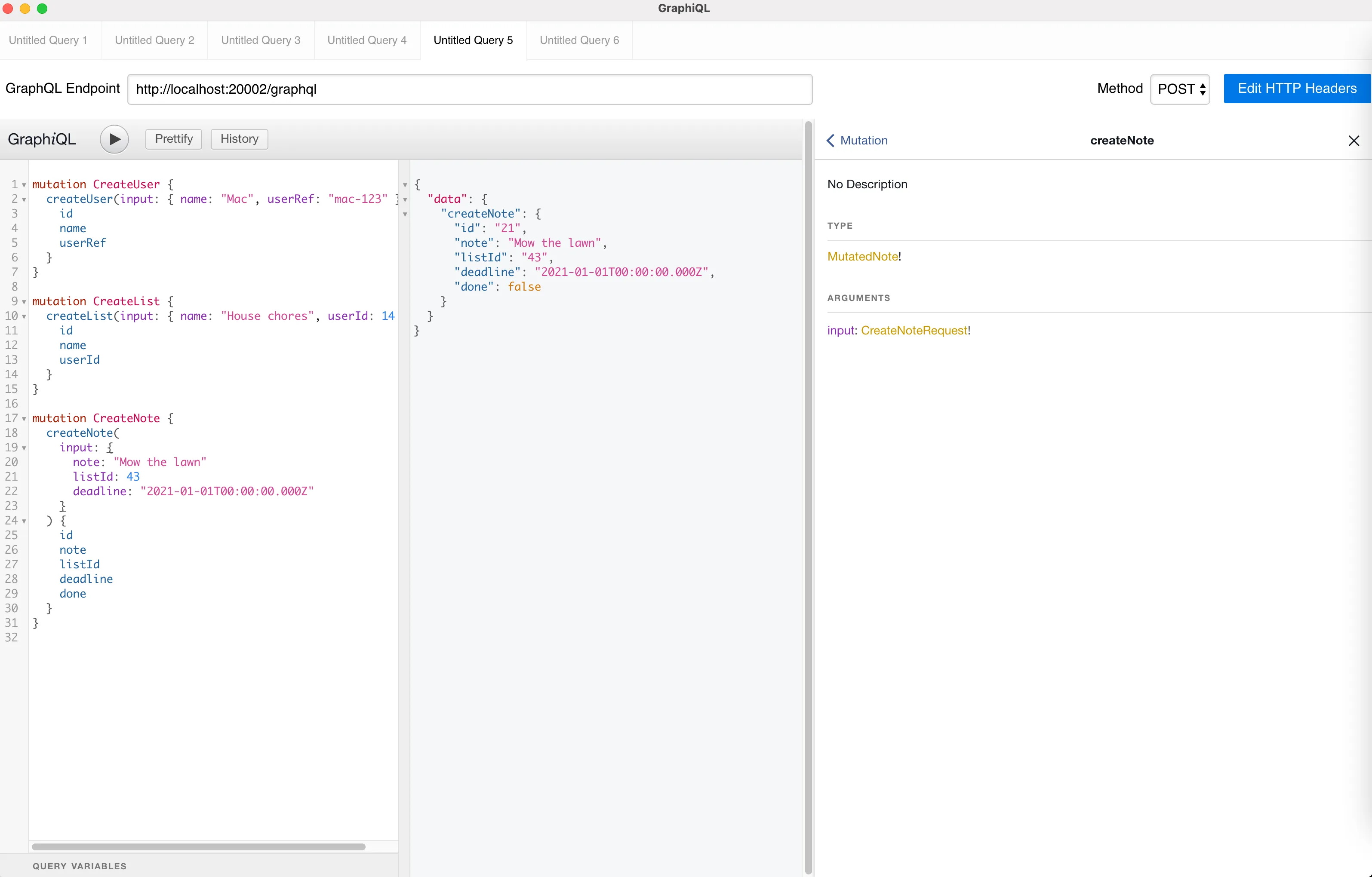Viewport: 1372px width, 877px height.
Task: Click the "deadline" line in the result JSON
Action: tap(584, 272)
